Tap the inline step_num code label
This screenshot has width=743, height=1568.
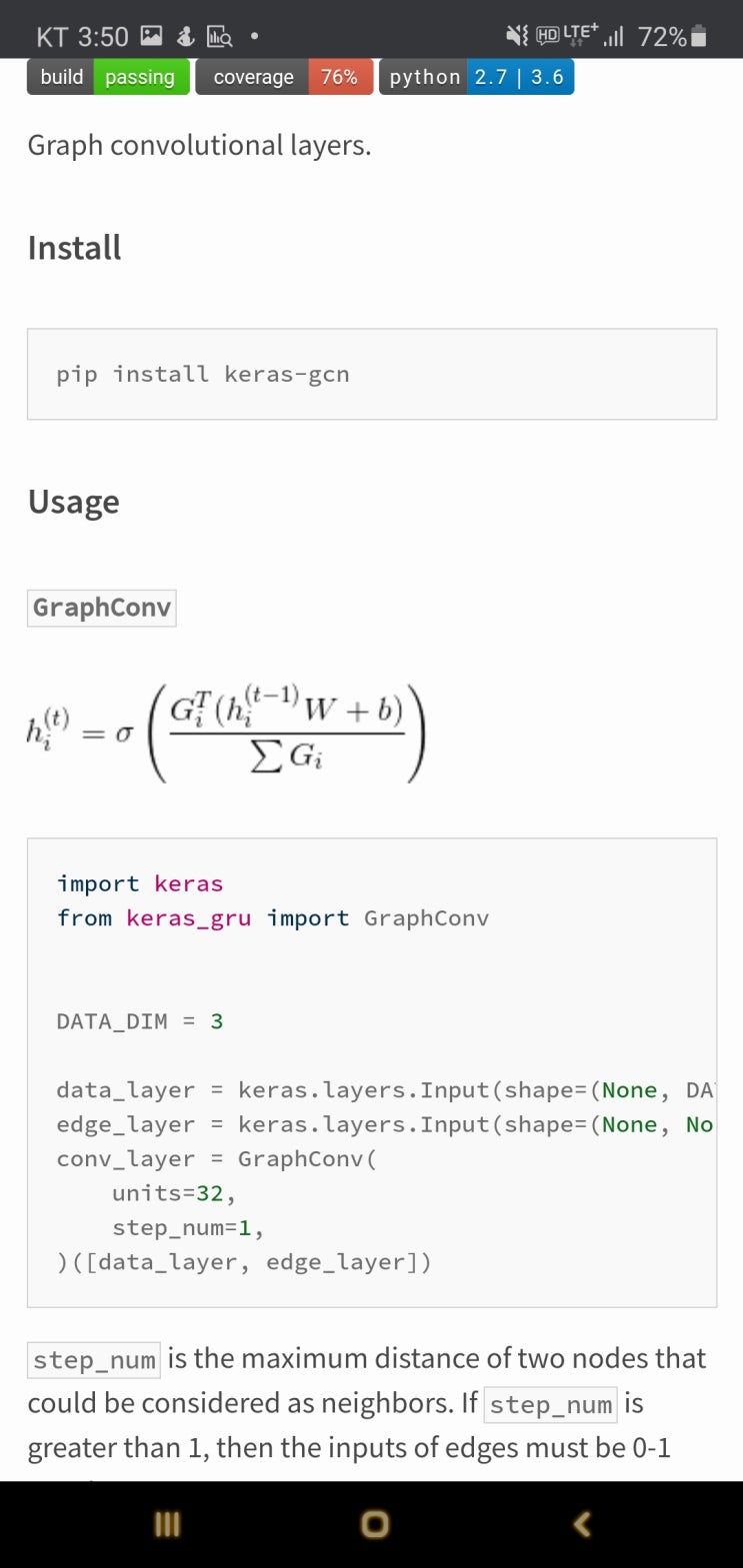coord(94,1360)
